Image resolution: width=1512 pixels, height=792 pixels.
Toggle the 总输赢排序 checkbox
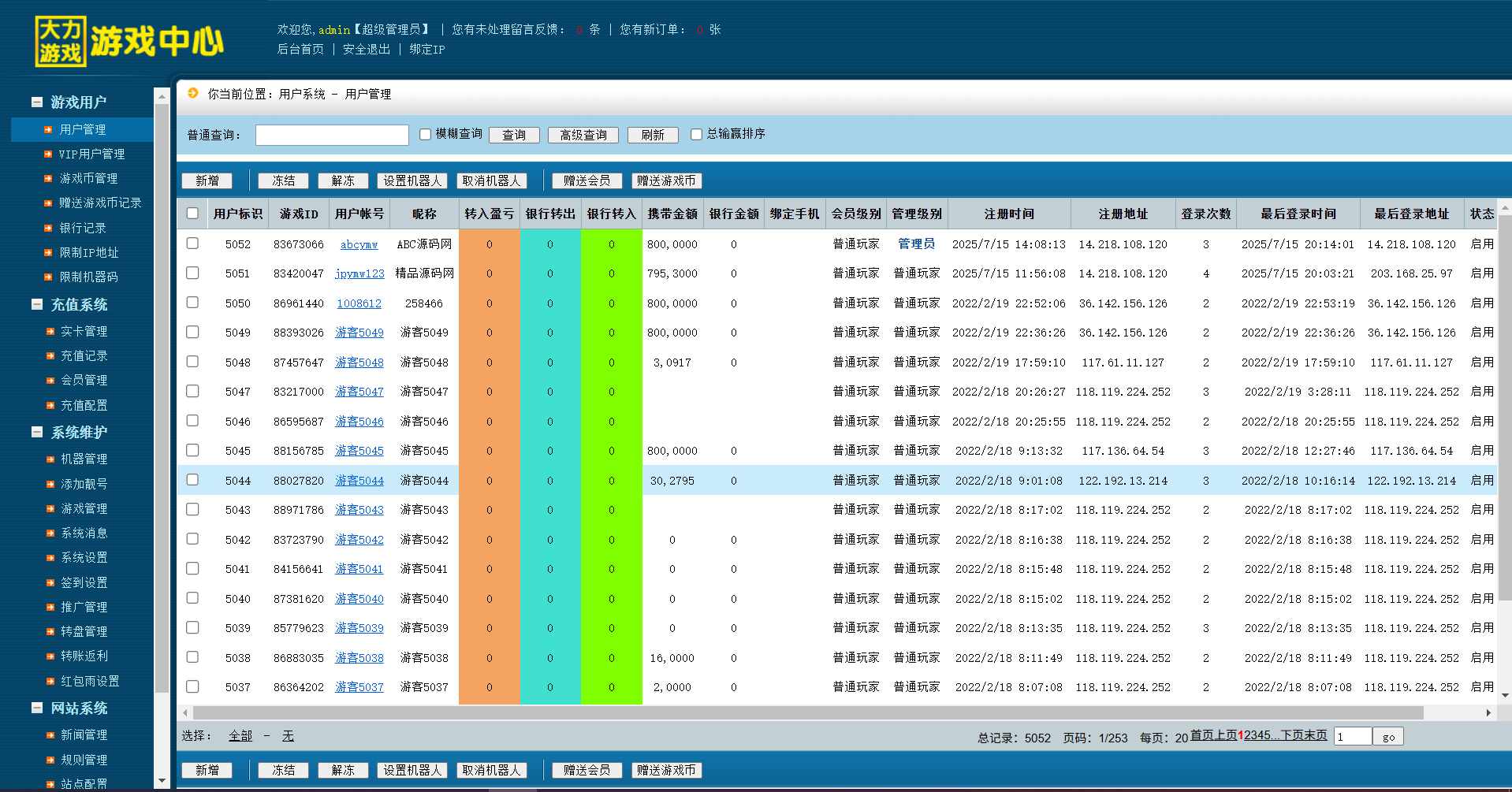(x=696, y=135)
